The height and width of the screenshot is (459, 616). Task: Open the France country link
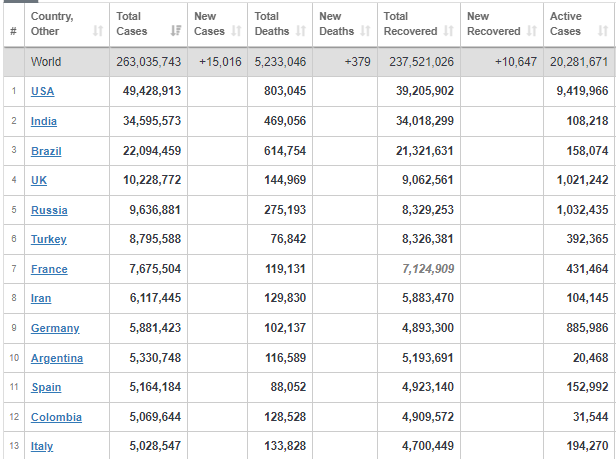pyautogui.click(x=49, y=269)
